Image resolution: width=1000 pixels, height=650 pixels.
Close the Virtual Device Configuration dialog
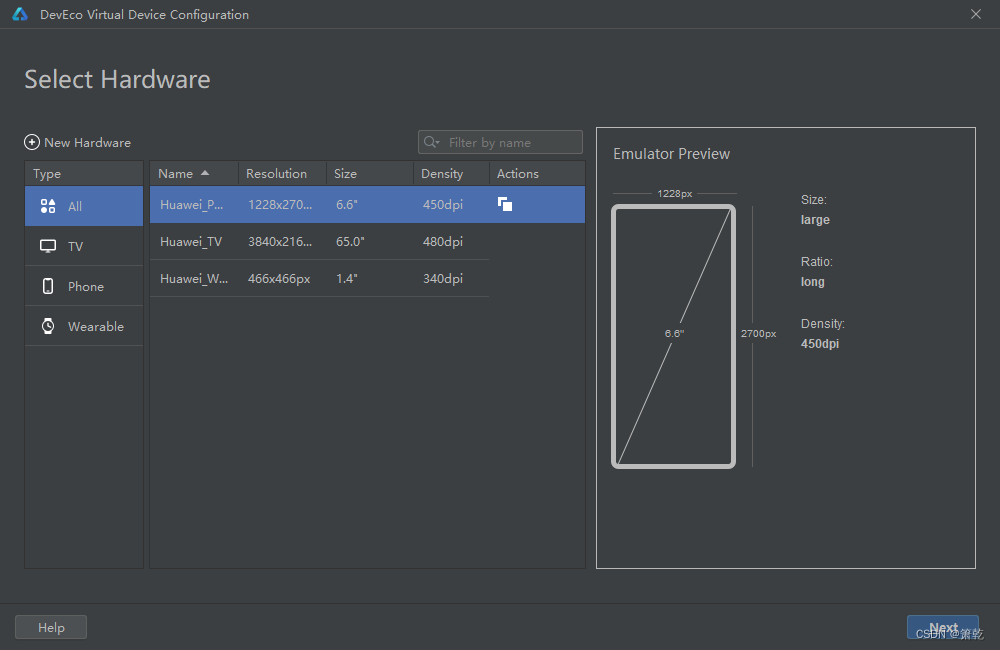tap(976, 14)
